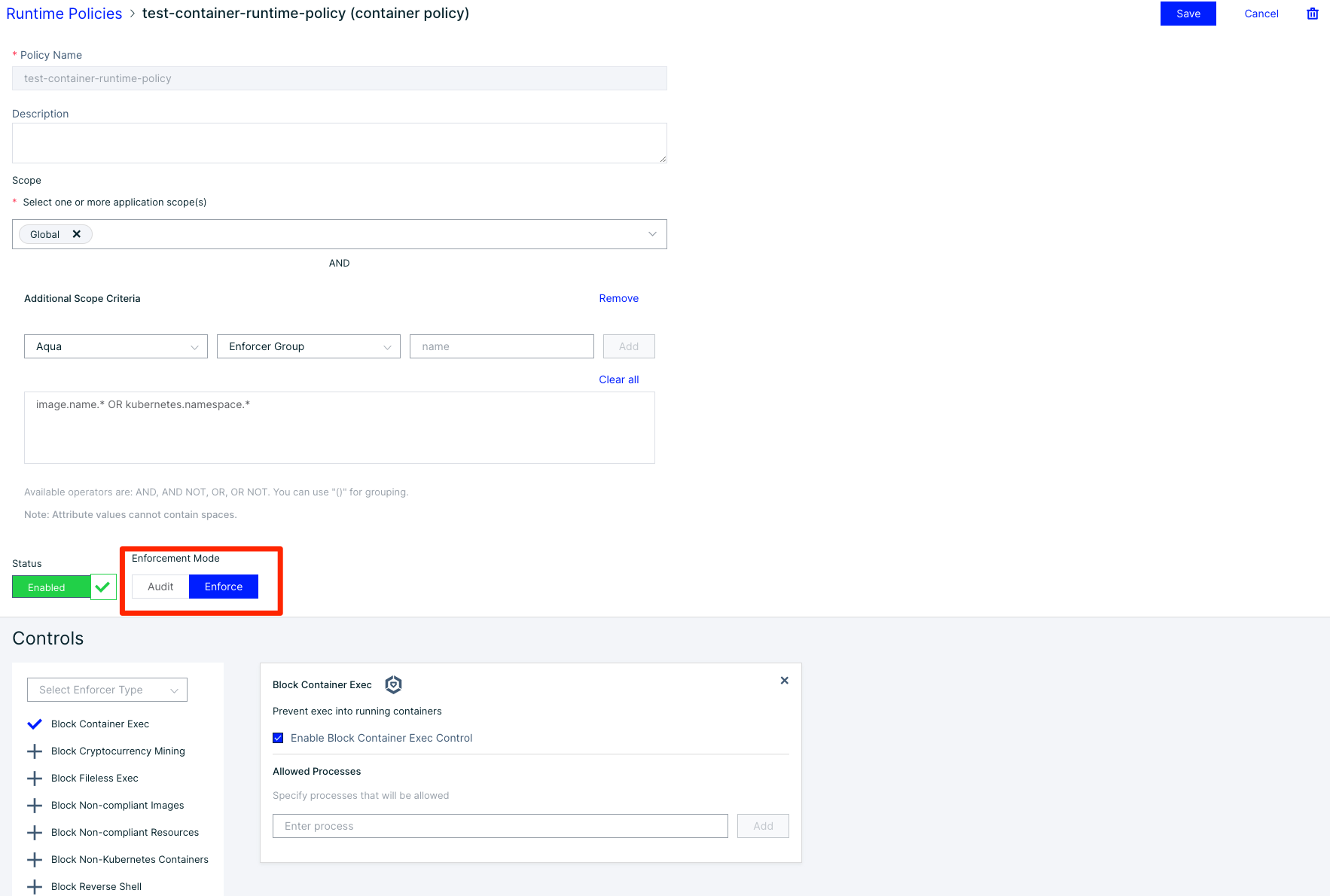Select the Enforce mode tab

pos(223,587)
